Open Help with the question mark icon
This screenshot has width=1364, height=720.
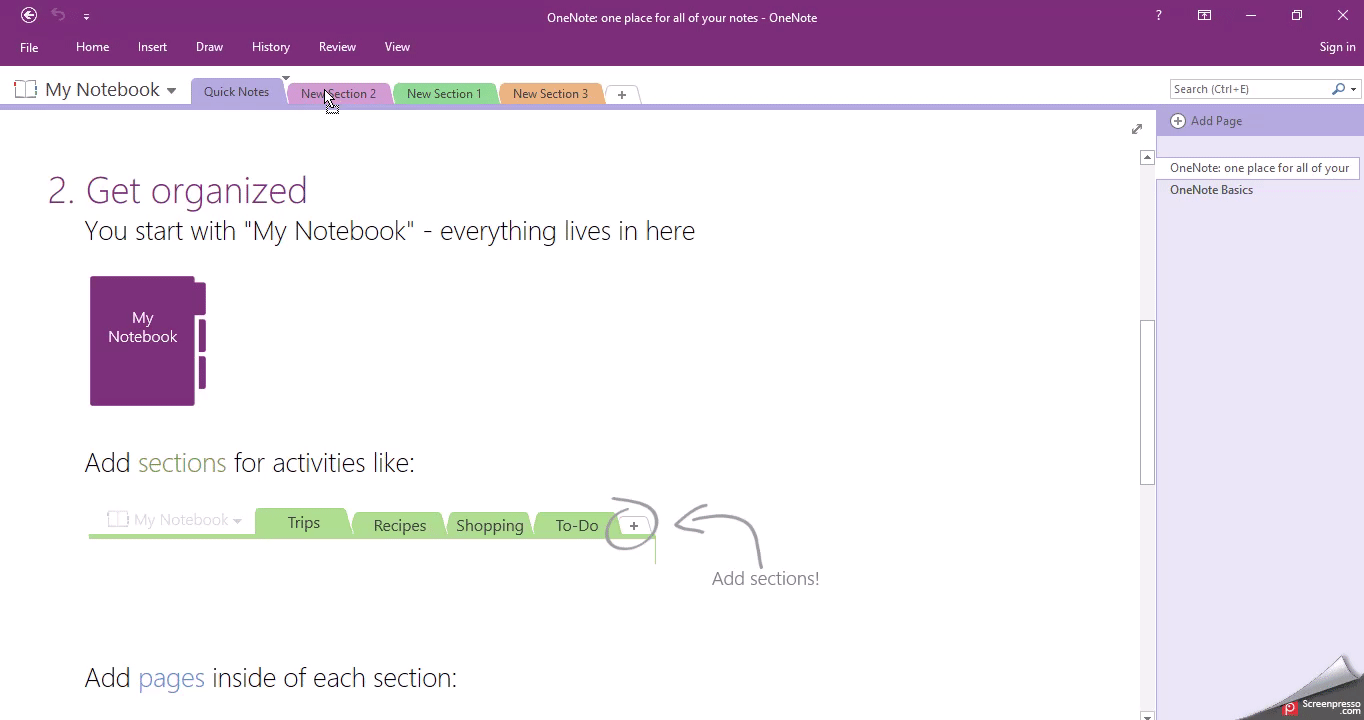[x=1157, y=15]
